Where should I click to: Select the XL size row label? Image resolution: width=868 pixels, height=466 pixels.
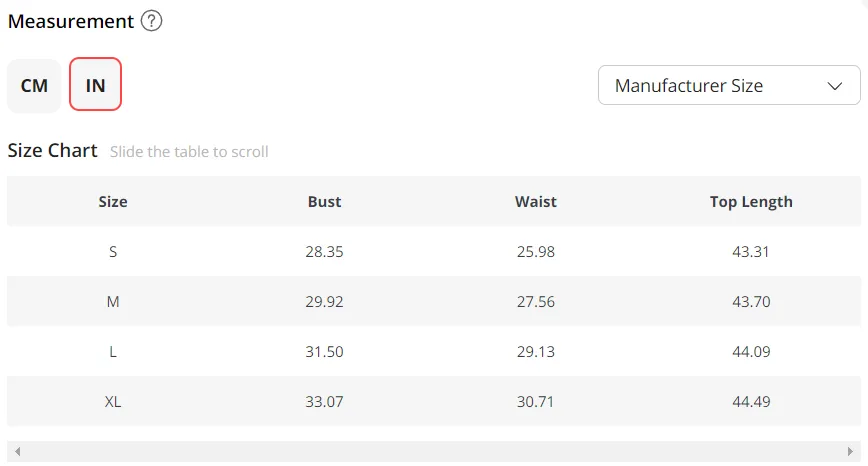(113, 401)
